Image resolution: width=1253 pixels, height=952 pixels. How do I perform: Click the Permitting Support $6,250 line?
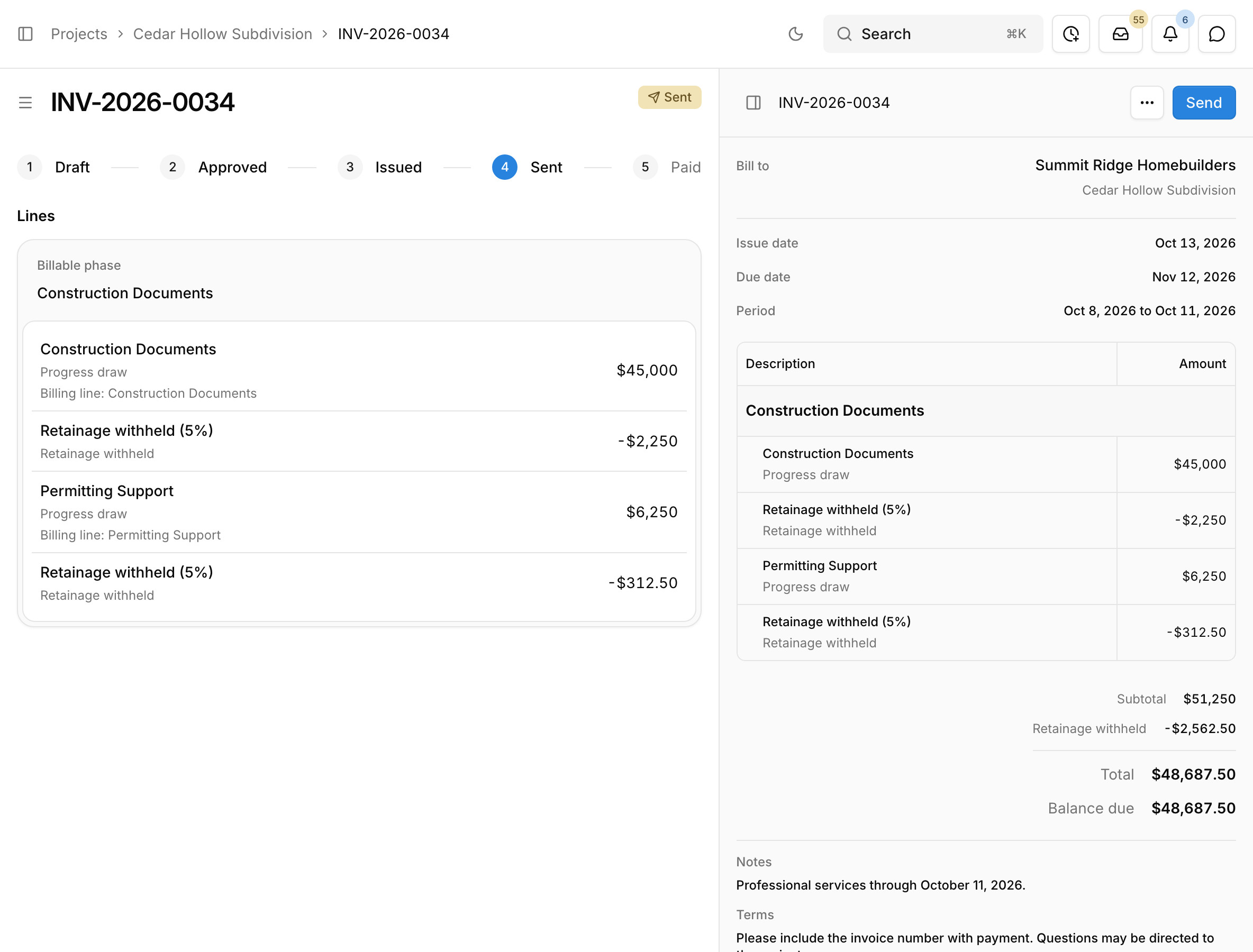point(359,512)
